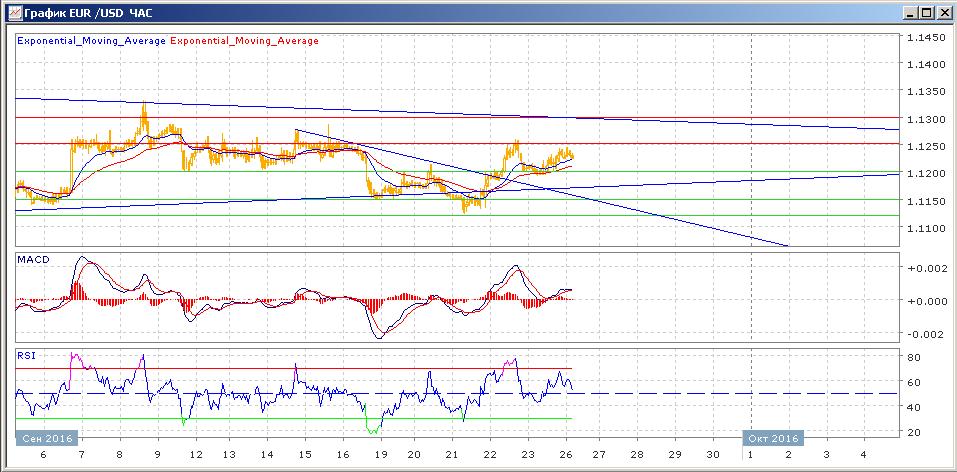Minimize the EUR/USD chart window
957x472 pixels.
909,12
